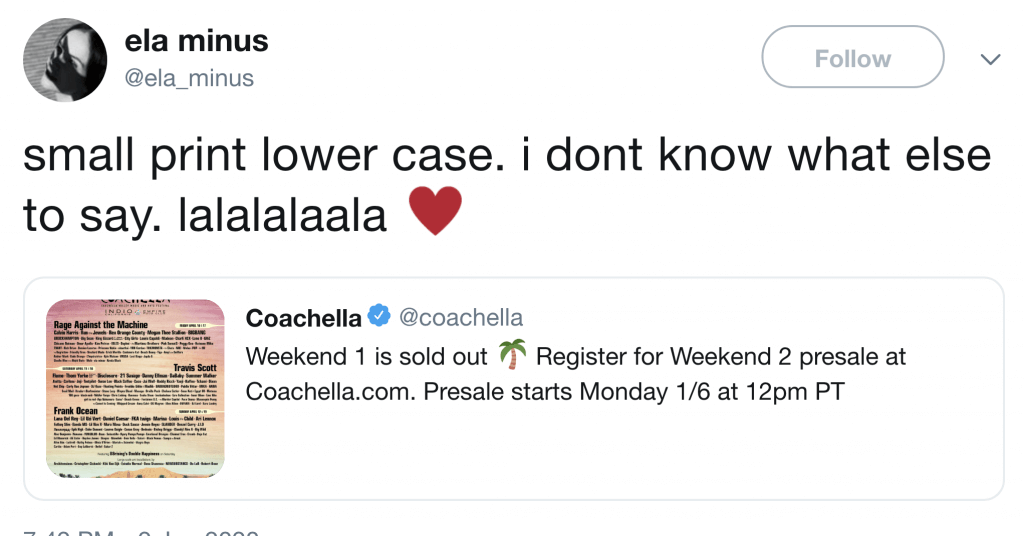The image size is (1024, 536).
Task: Click the partially visible tweet timestamp
Action: click(140, 530)
